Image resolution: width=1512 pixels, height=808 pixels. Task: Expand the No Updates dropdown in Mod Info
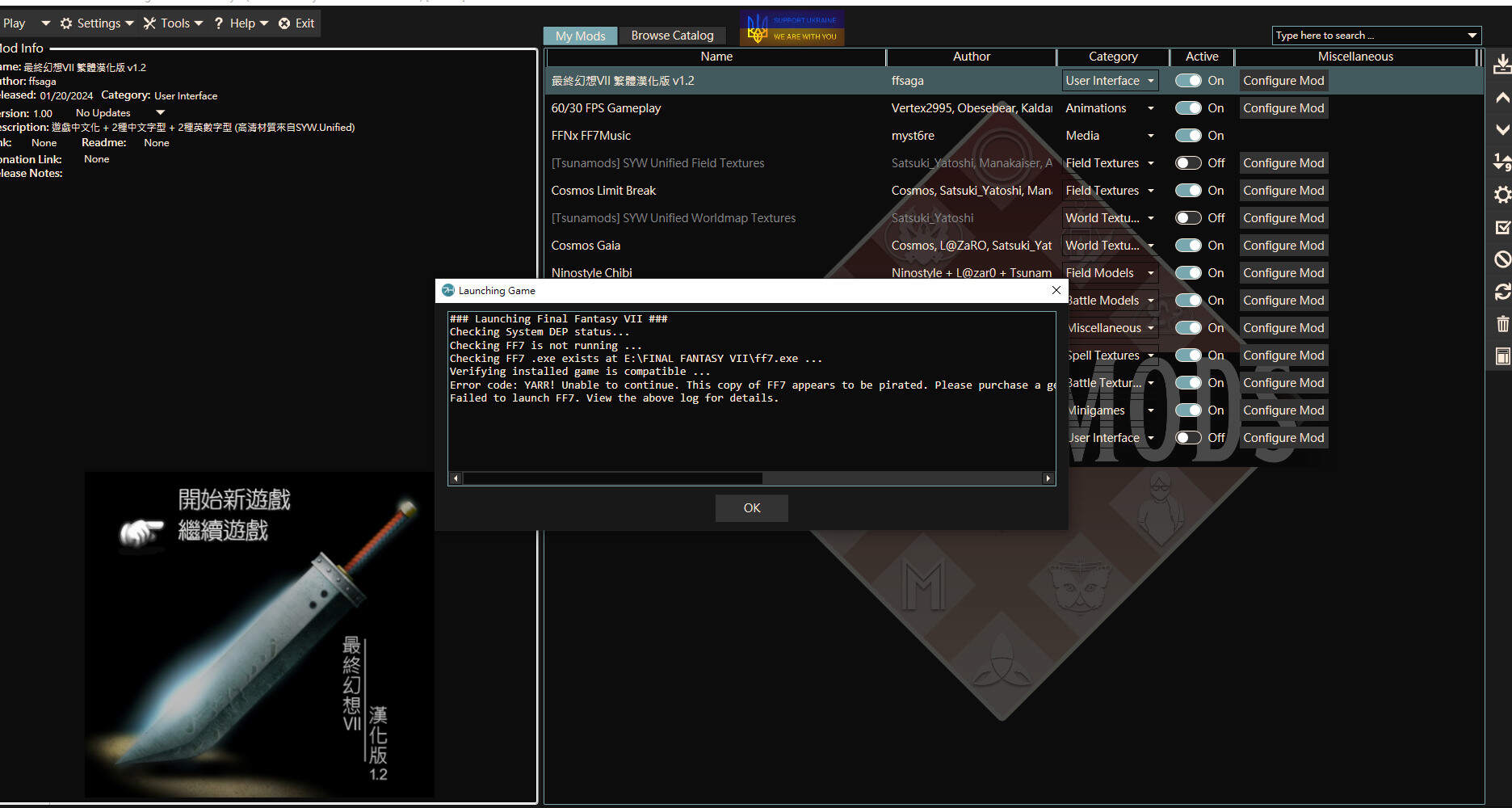tap(158, 112)
